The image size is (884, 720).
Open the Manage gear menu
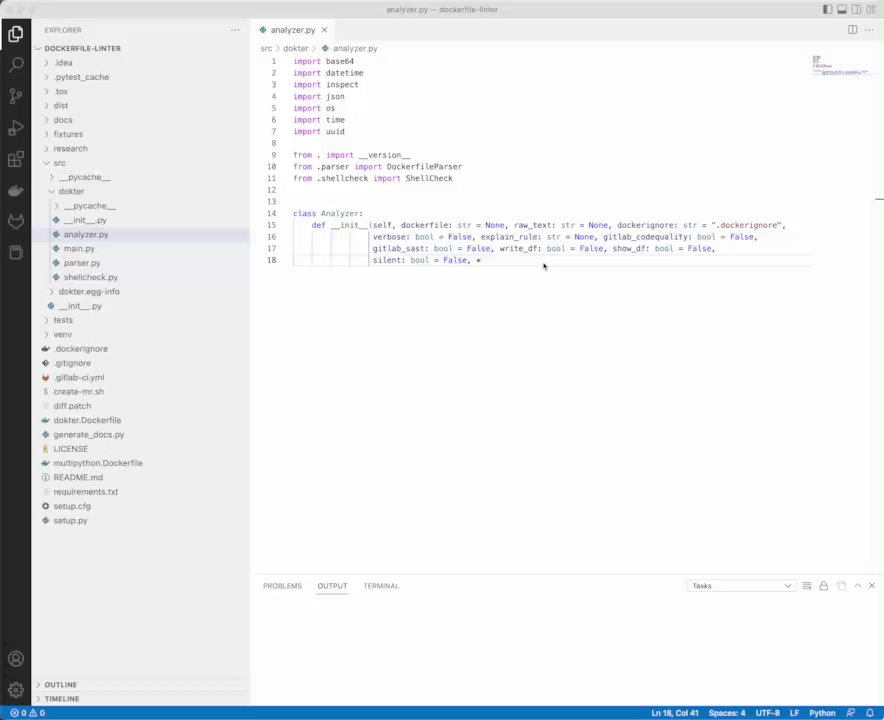[16, 690]
